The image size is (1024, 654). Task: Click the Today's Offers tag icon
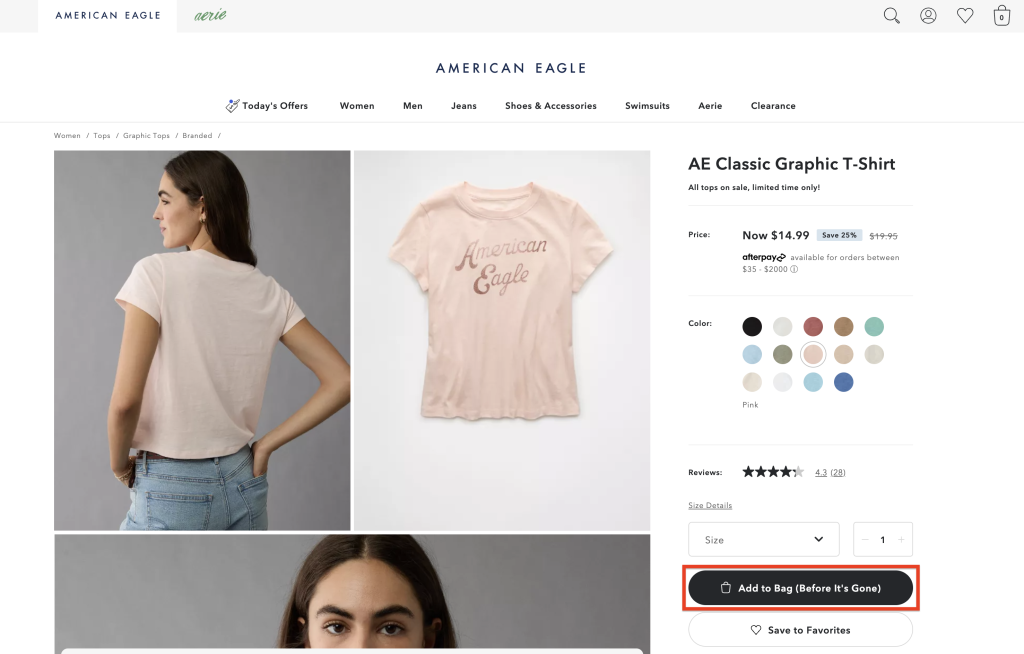point(231,104)
